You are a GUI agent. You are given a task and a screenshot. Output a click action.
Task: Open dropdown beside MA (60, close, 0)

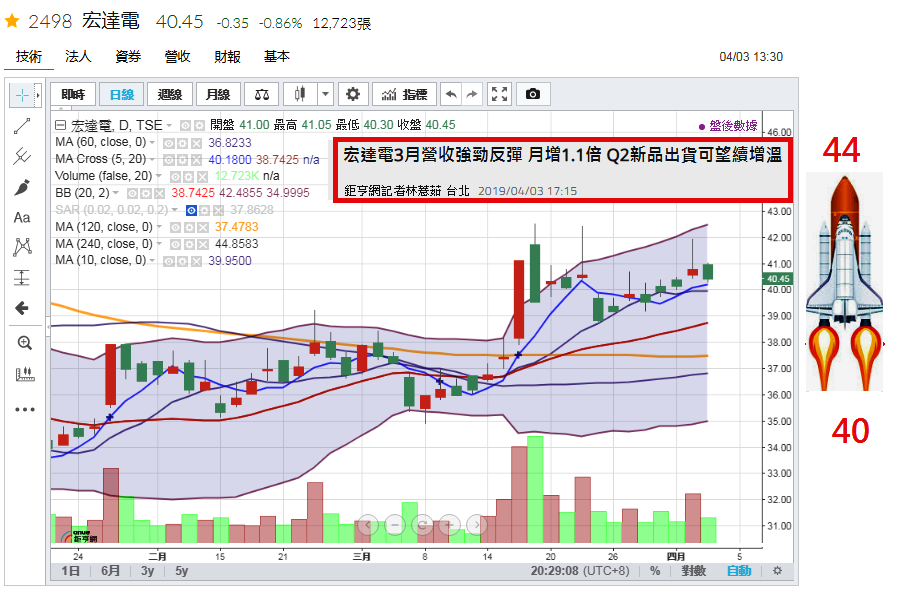pos(152,143)
